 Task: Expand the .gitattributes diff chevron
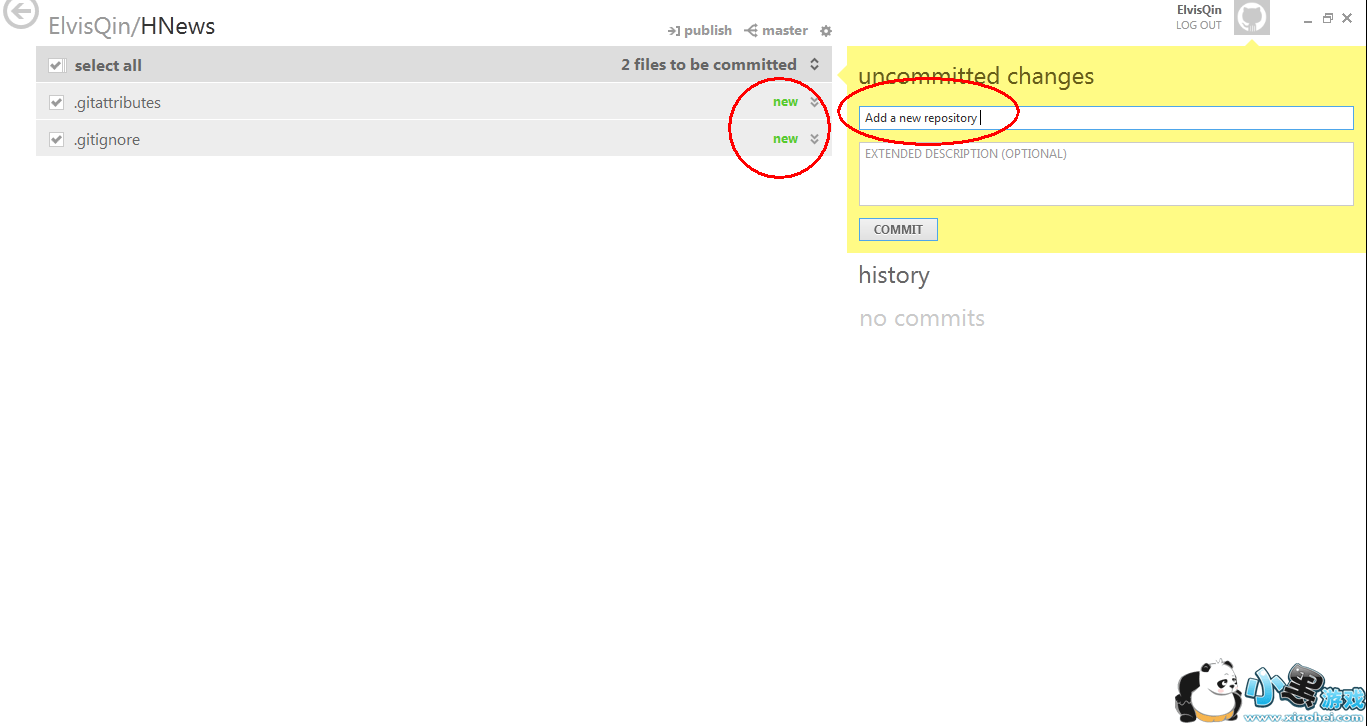pyautogui.click(x=815, y=102)
